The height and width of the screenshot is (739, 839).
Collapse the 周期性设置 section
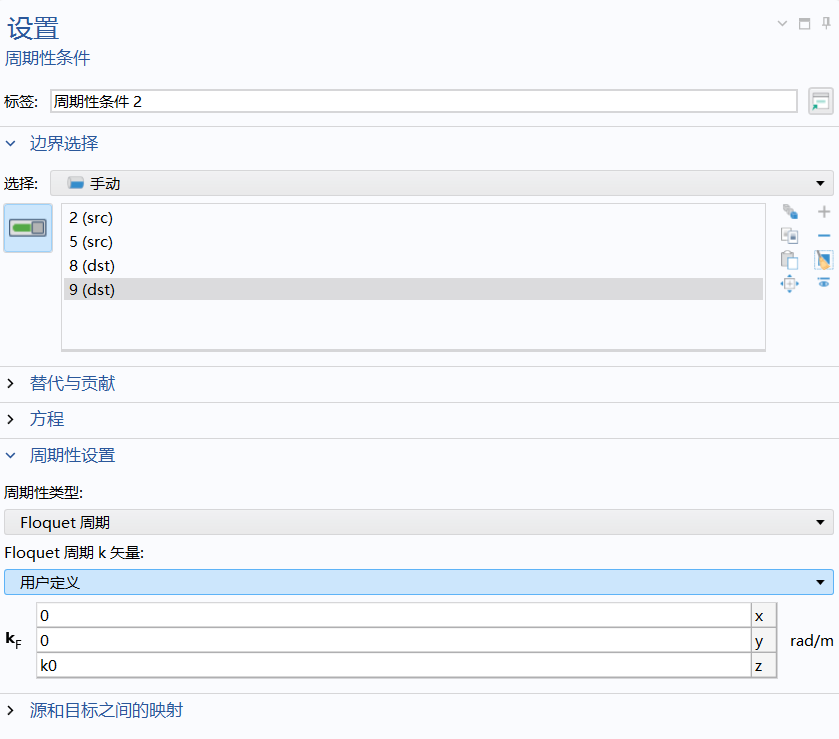tap(11, 455)
